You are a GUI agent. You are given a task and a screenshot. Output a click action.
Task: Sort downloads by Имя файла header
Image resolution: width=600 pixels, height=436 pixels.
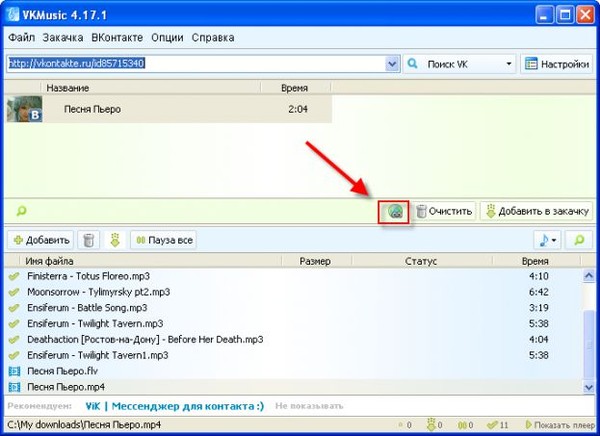[x=150, y=261]
